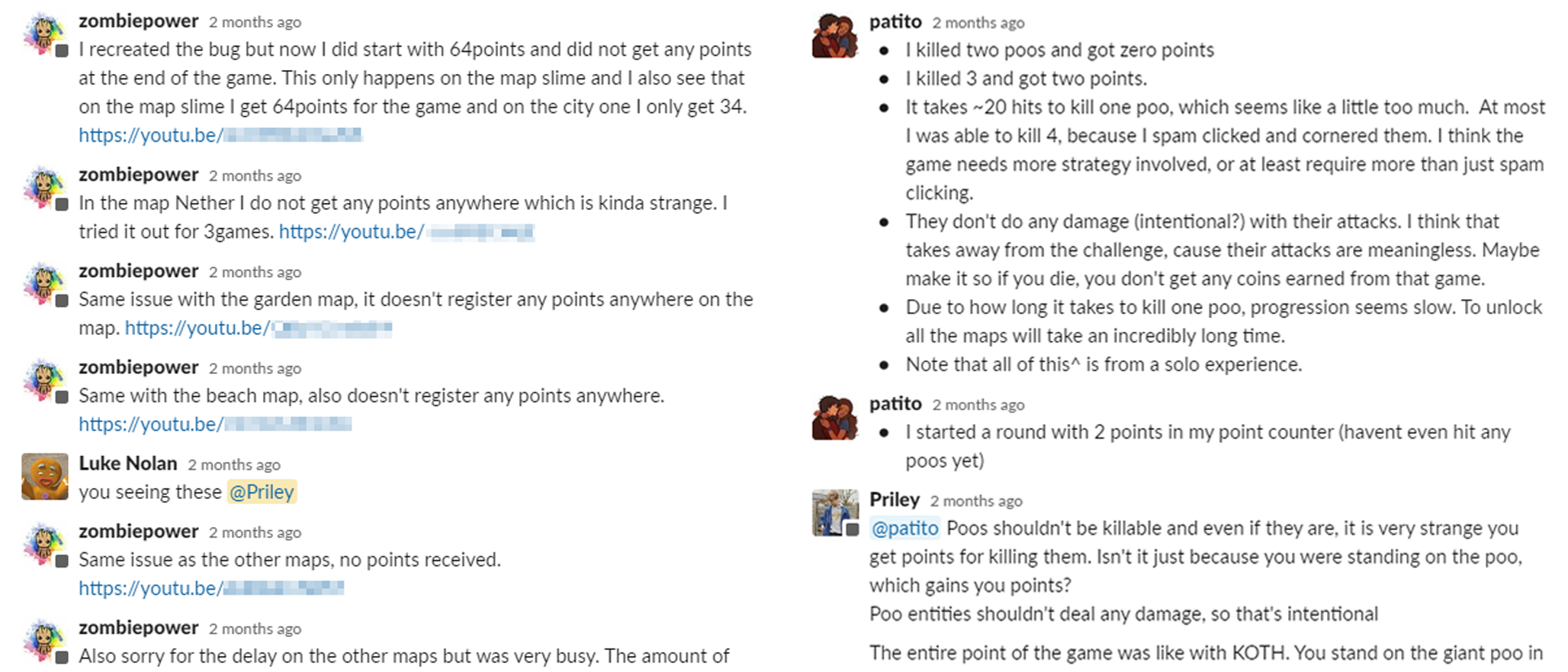The width and height of the screenshot is (1568, 672).
Task: Click the patito username above the bullet list
Action: (x=895, y=22)
